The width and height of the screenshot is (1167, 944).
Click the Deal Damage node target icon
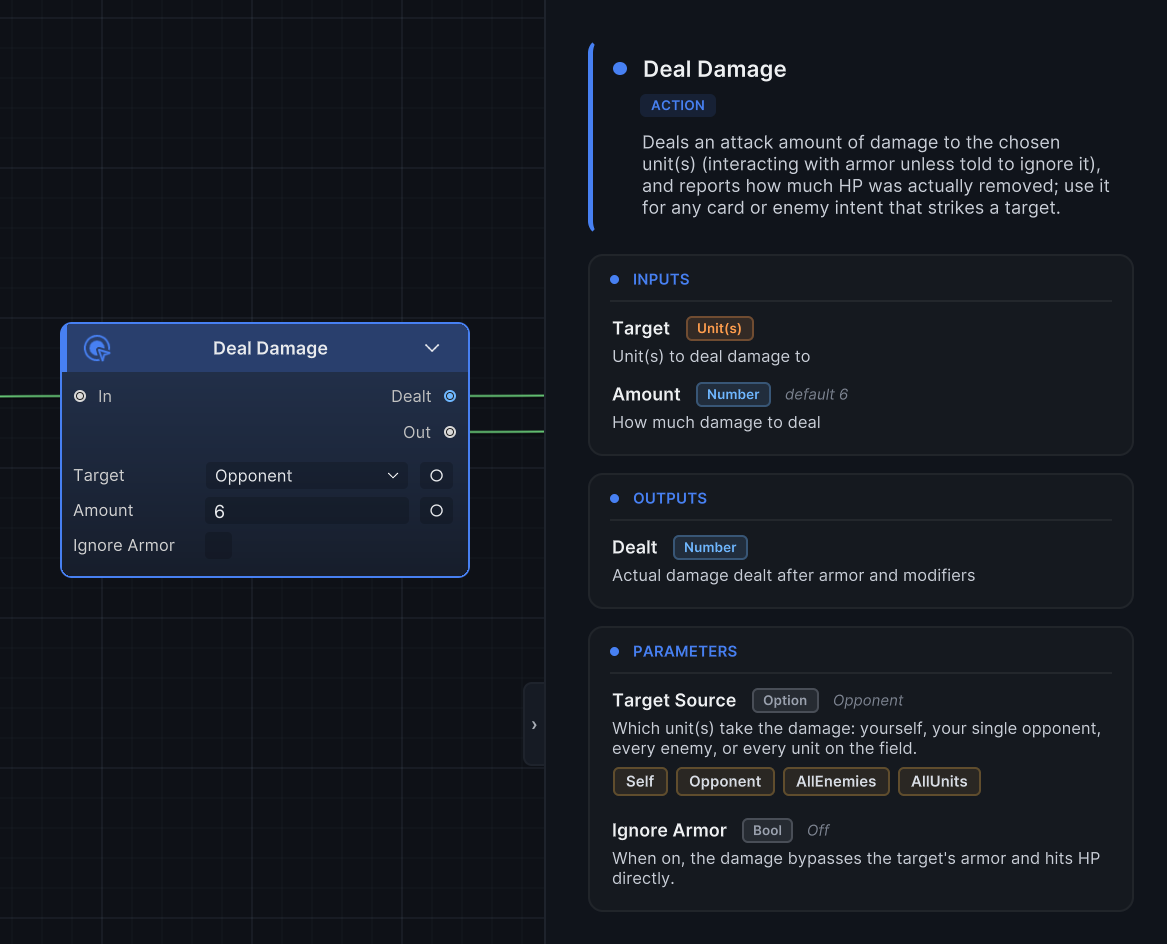97,348
